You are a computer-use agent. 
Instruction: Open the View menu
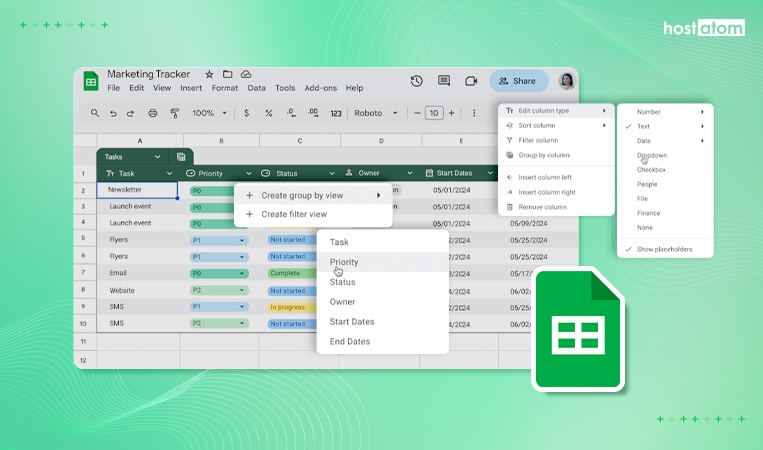coord(162,88)
